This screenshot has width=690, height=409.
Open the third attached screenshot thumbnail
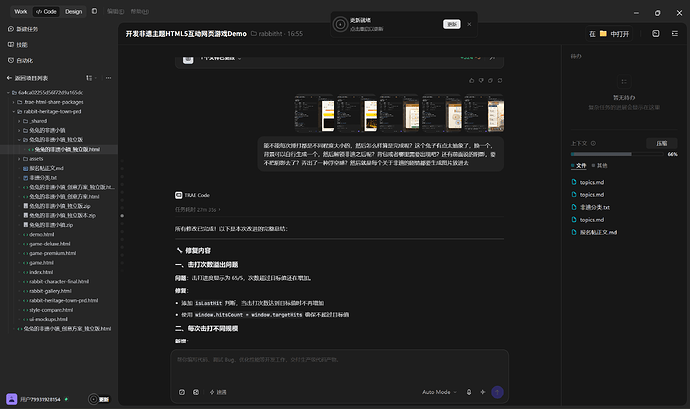(x=399, y=113)
